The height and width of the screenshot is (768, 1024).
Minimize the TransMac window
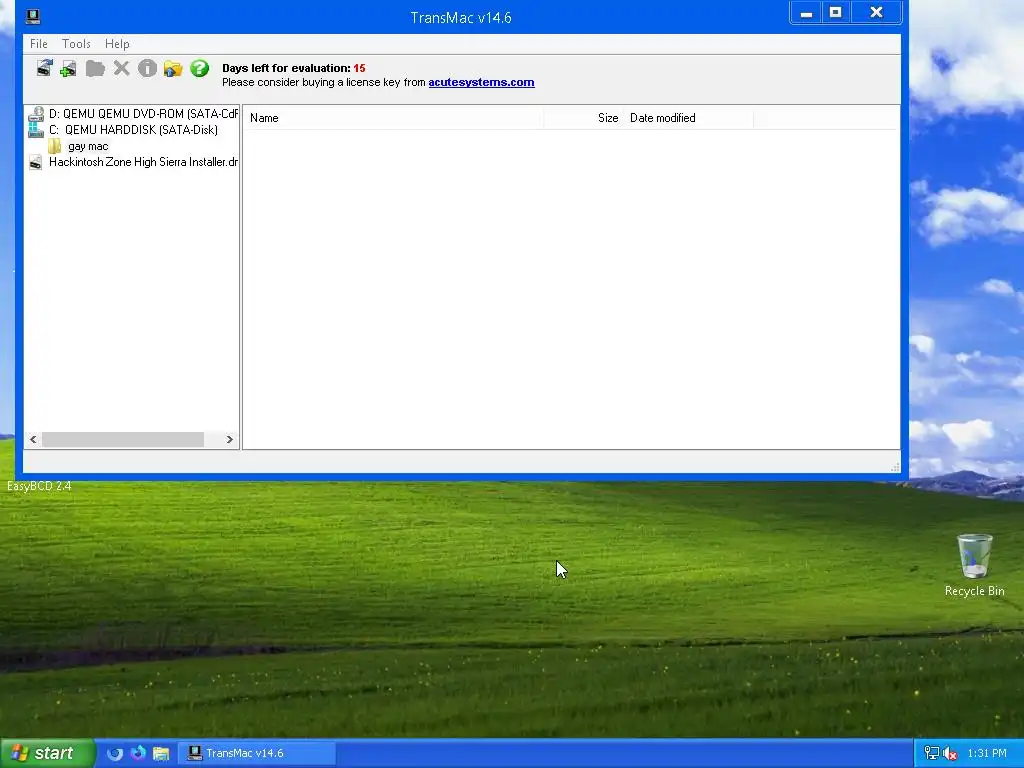pyautogui.click(x=807, y=13)
